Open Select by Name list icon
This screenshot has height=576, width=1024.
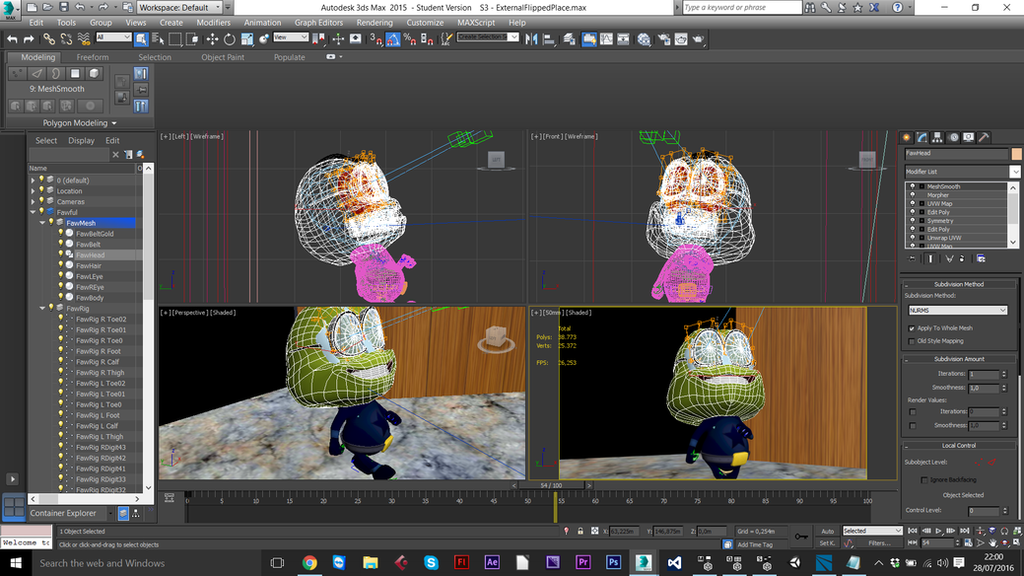pyautogui.click(x=158, y=39)
